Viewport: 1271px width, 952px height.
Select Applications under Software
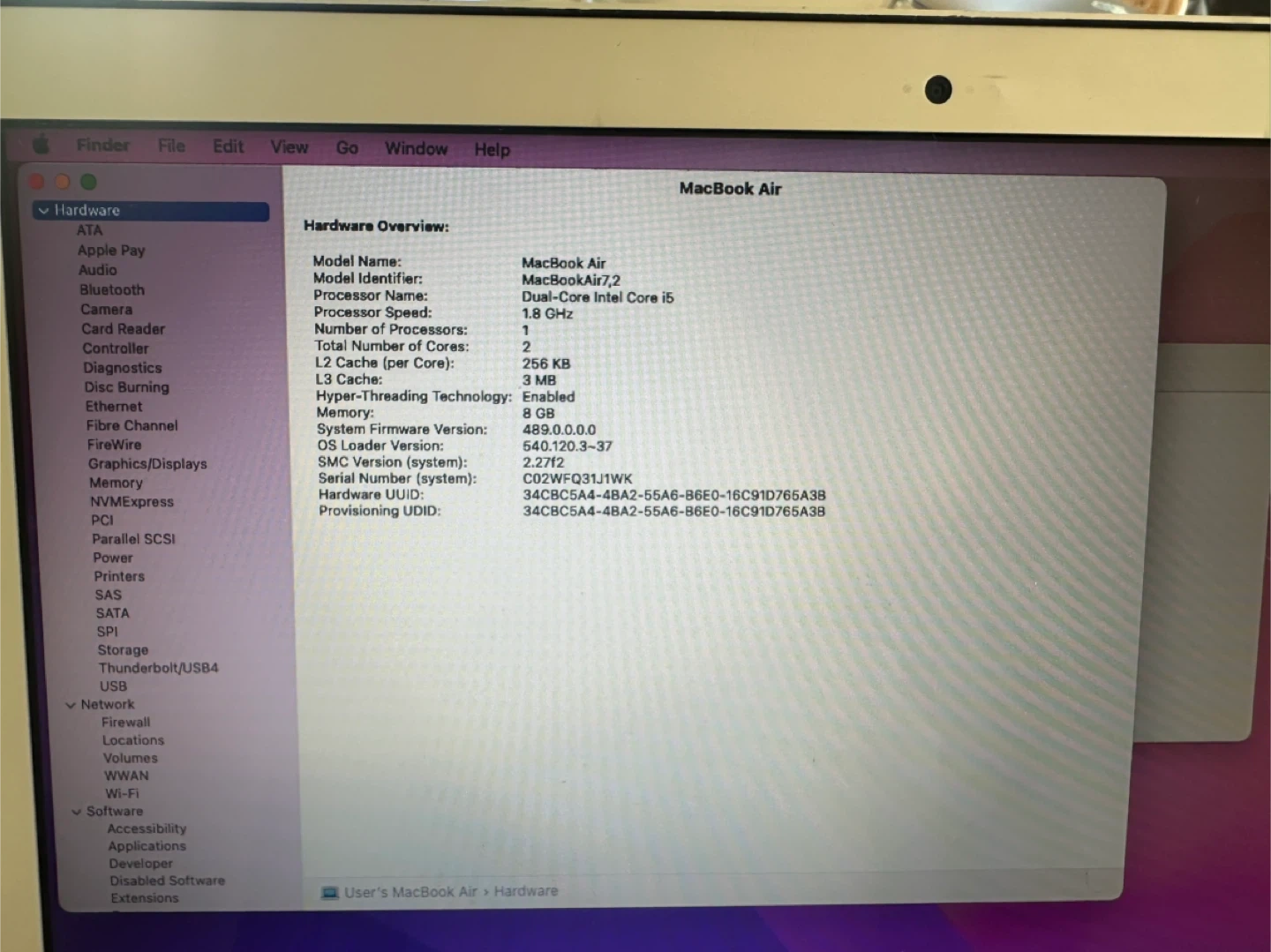pos(147,846)
